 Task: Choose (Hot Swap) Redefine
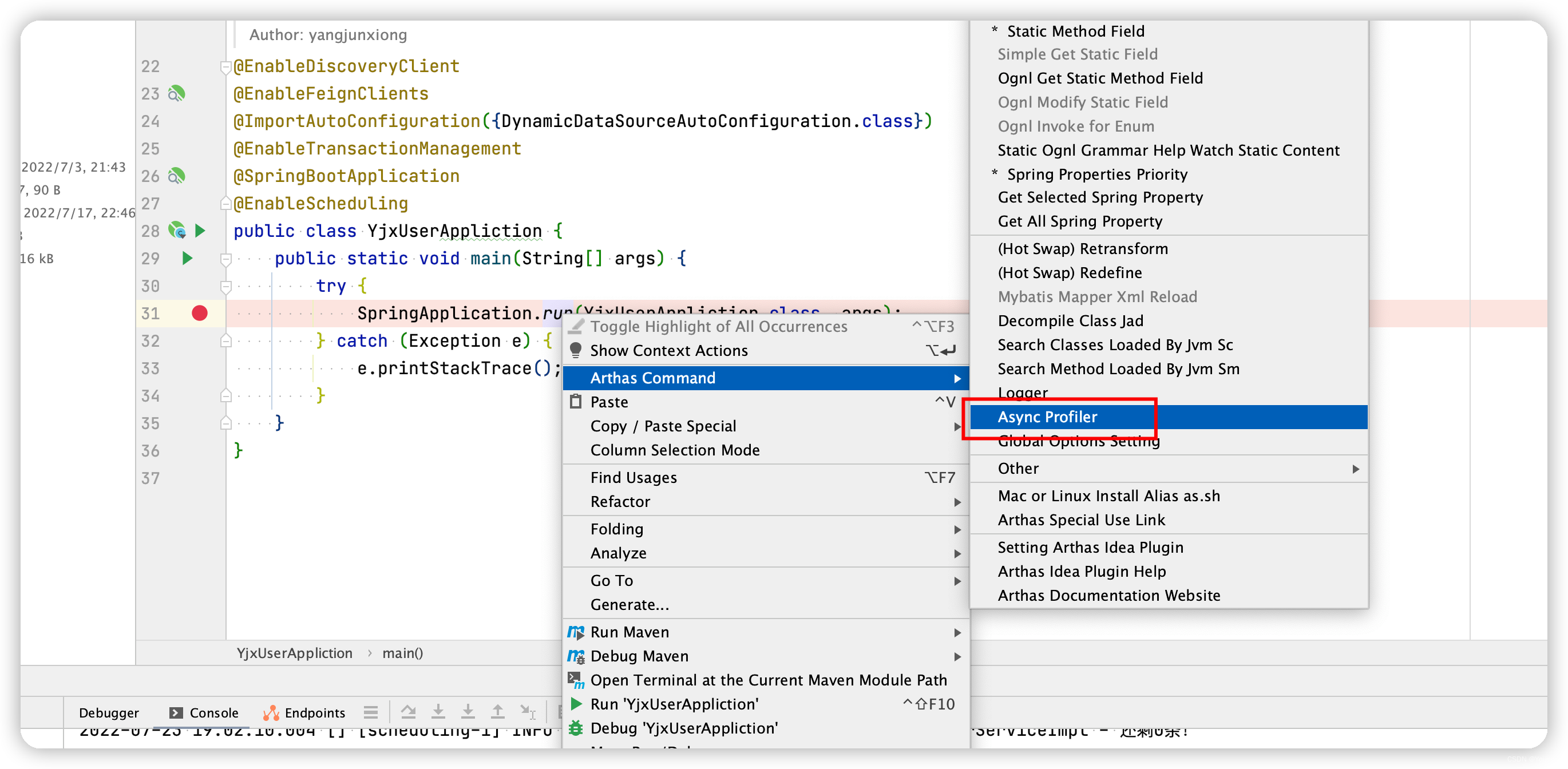click(x=1169, y=272)
